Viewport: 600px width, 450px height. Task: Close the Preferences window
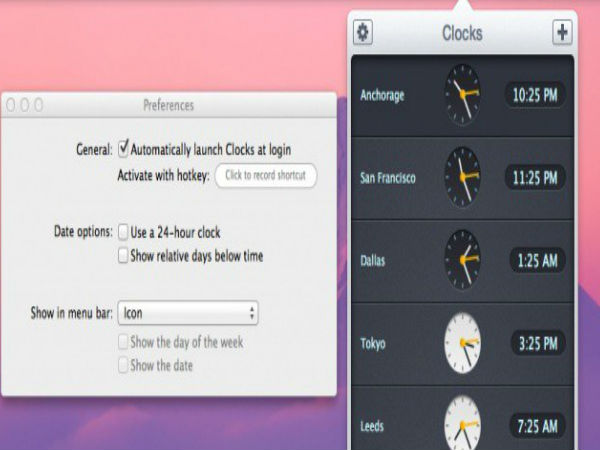tap(11, 104)
